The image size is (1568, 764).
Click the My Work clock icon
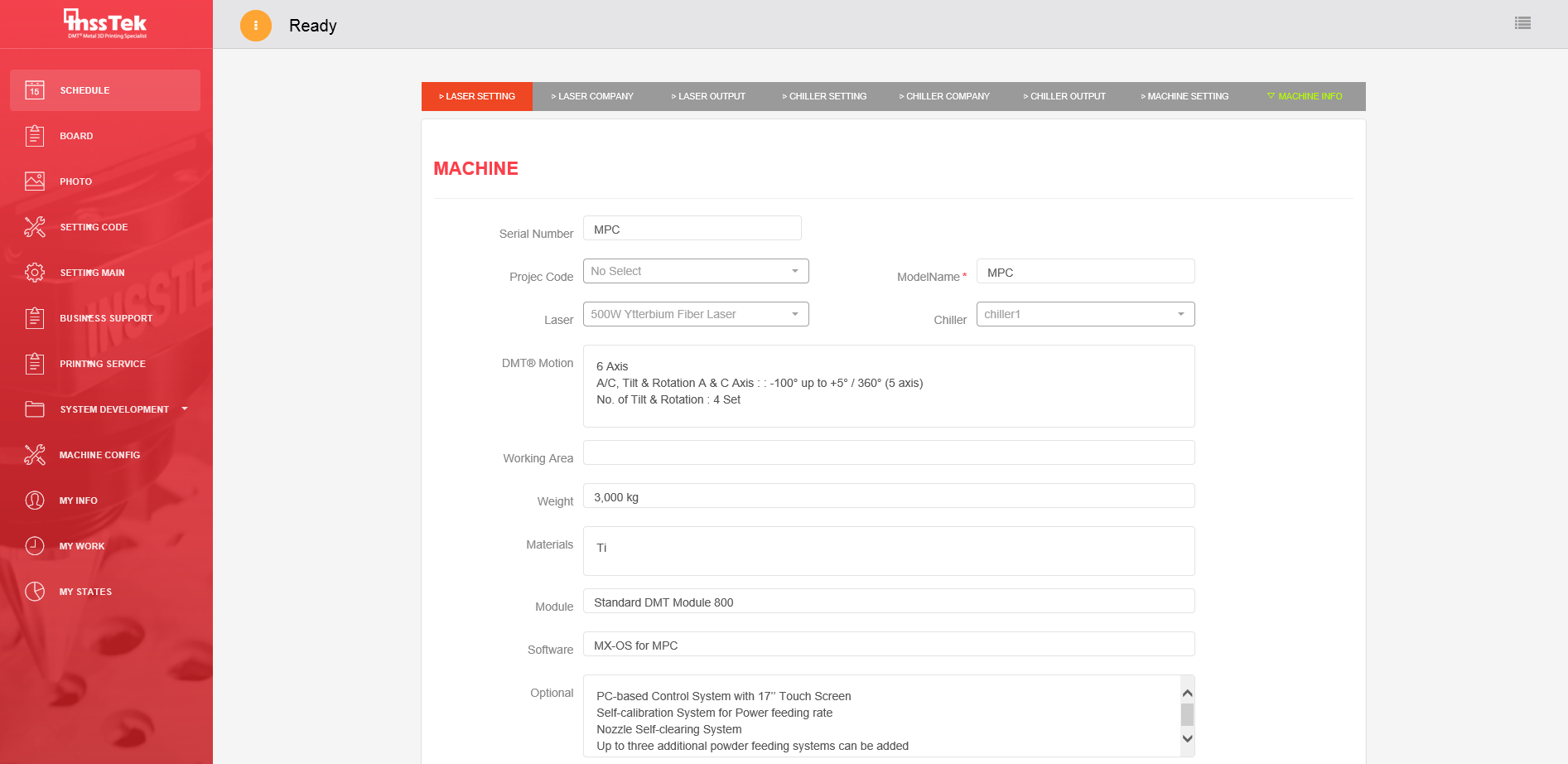35,546
